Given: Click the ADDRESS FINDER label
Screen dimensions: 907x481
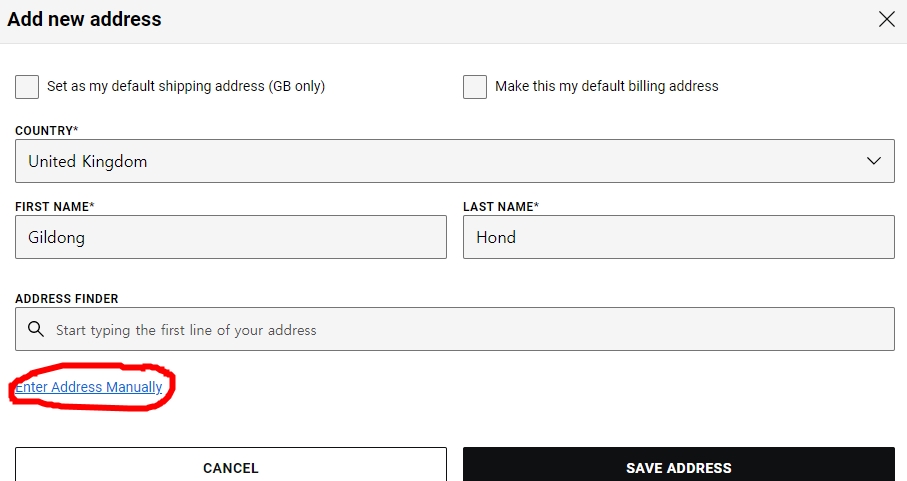Looking at the screenshot, I should point(67,299).
